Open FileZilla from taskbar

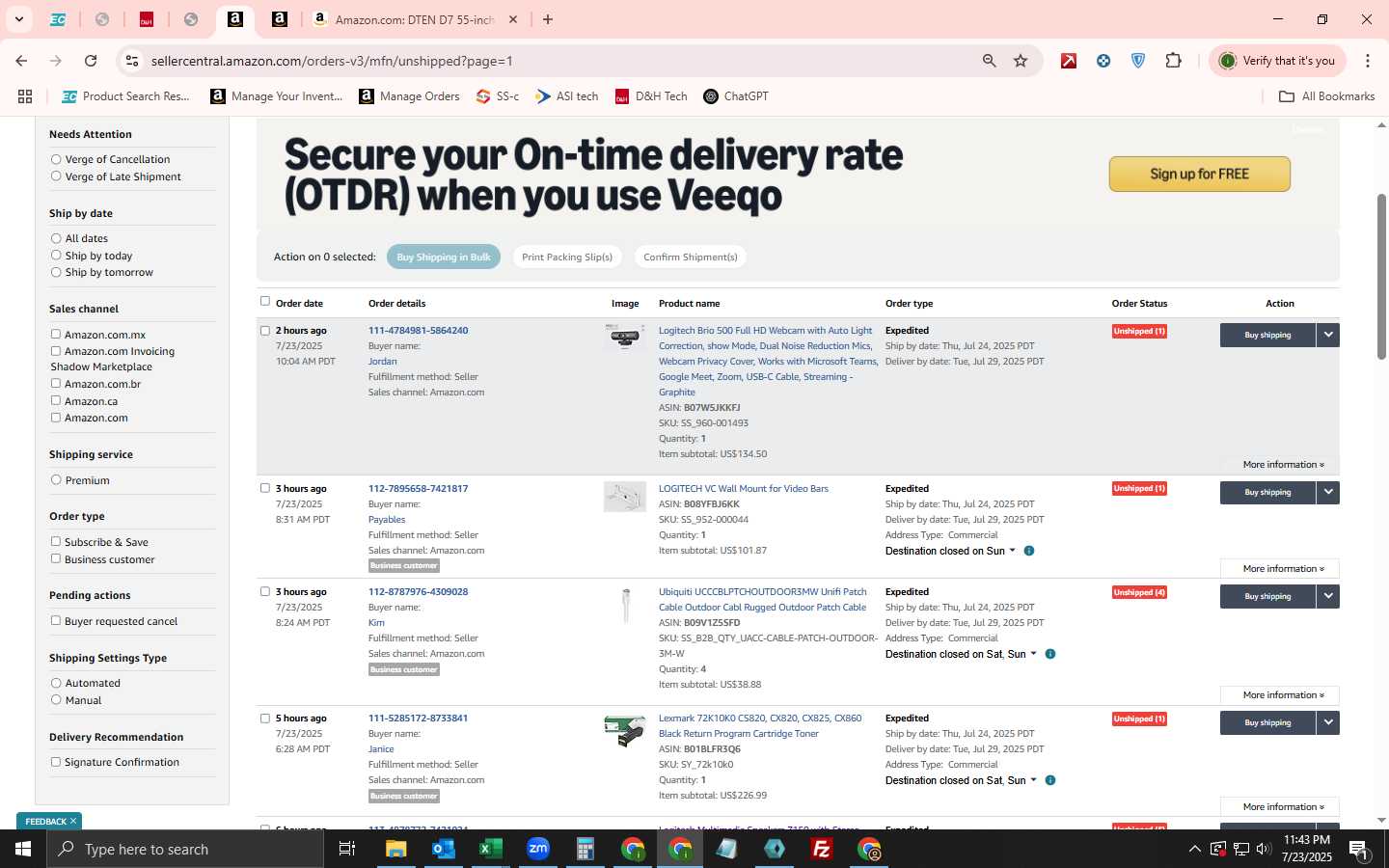(x=822, y=849)
